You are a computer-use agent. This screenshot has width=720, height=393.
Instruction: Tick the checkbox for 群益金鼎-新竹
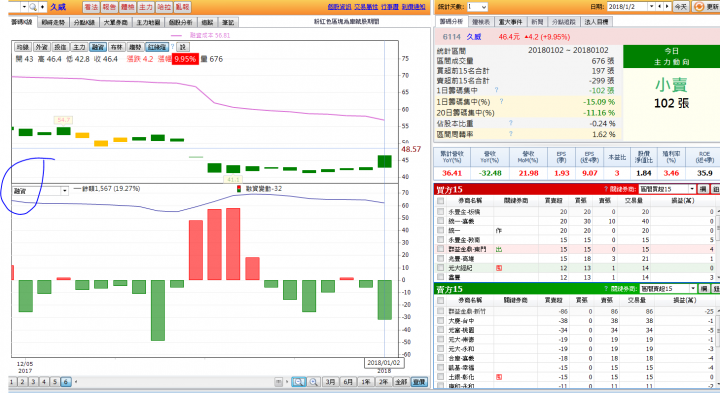click(x=441, y=311)
